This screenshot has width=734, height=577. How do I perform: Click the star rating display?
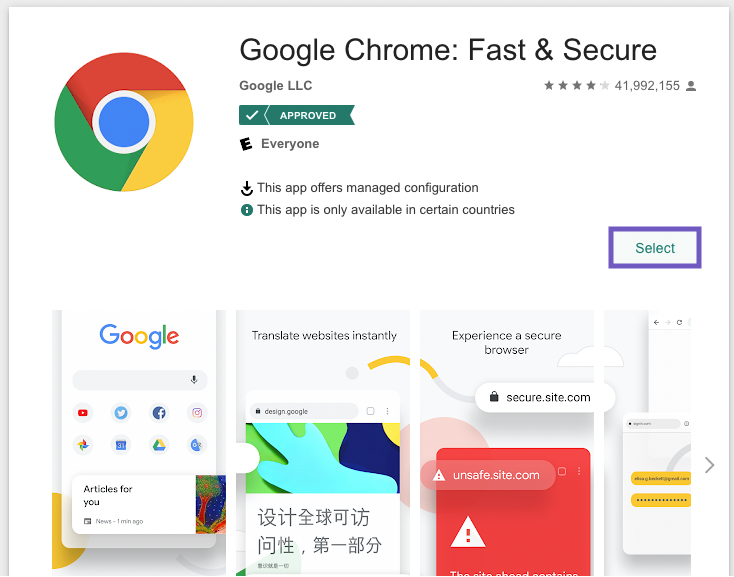pyautogui.click(x=576, y=86)
